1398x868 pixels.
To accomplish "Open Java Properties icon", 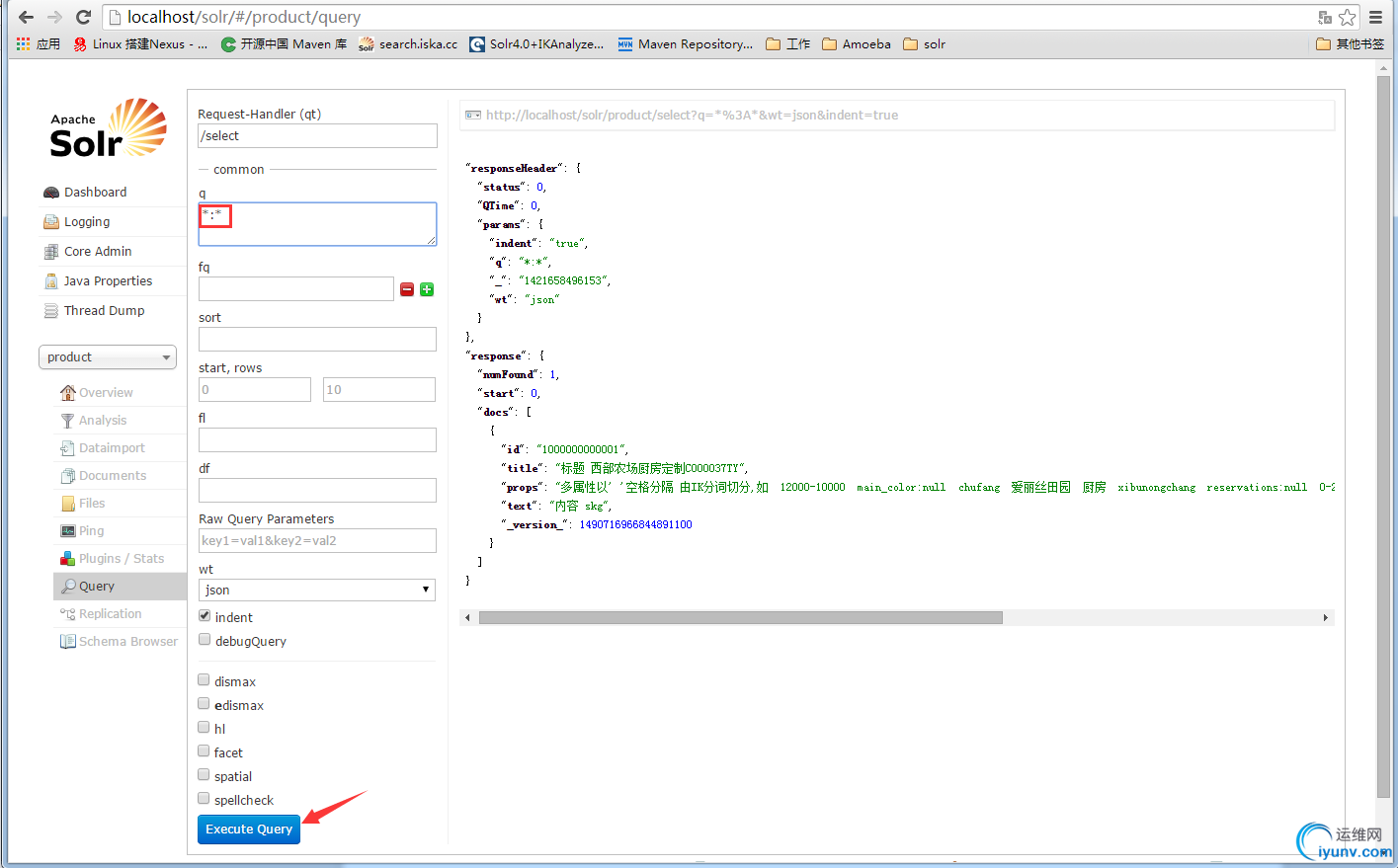I will pos(51,281).
